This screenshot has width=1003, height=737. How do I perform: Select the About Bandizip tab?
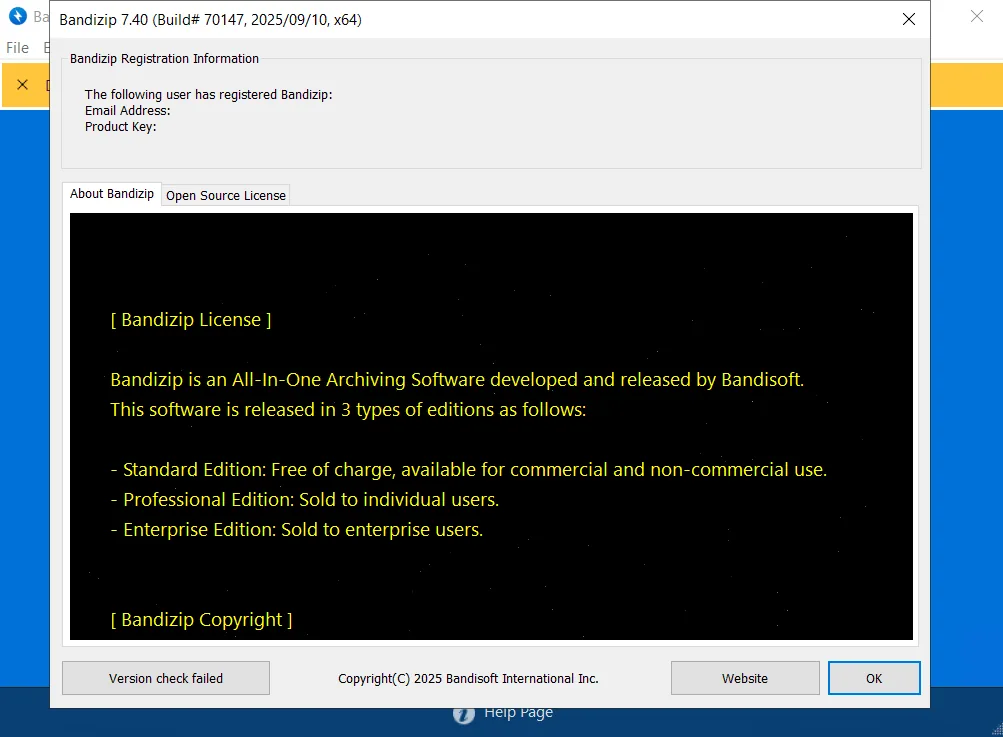pyautogui.click(x=112, y=194)
